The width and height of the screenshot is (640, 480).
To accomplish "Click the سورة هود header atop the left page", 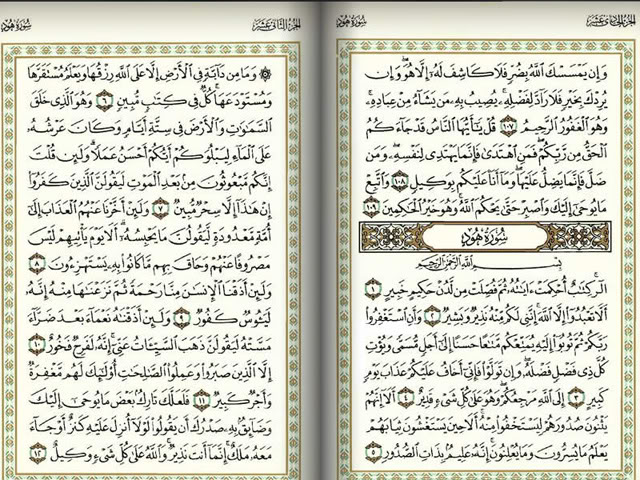I will click(x=16, y=25).
